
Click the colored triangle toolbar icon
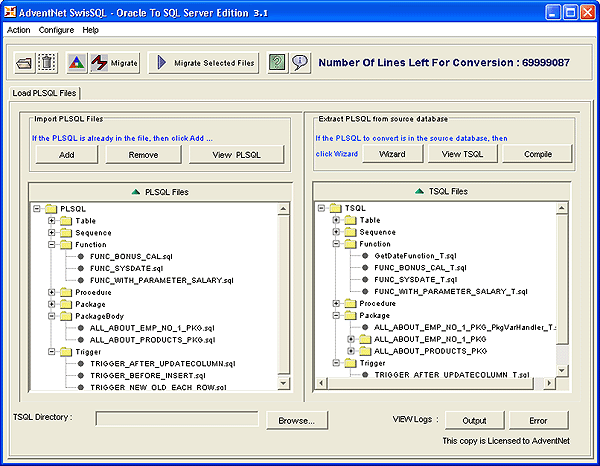[x=77, y=63]
